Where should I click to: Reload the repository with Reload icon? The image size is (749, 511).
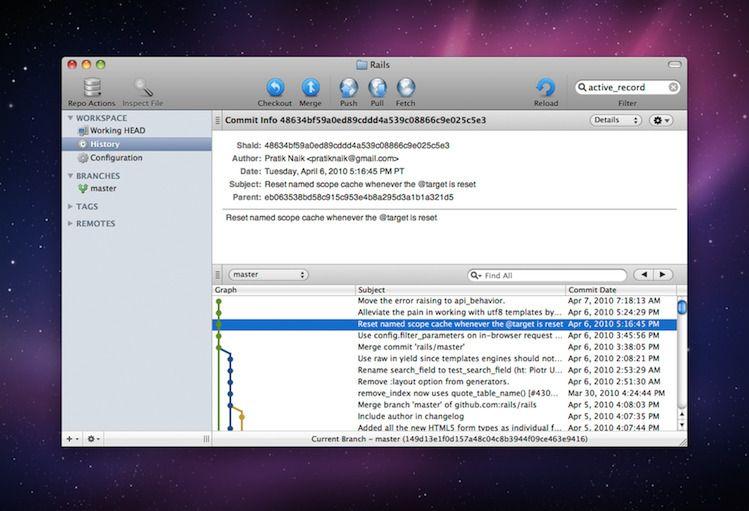coord(546,88)
